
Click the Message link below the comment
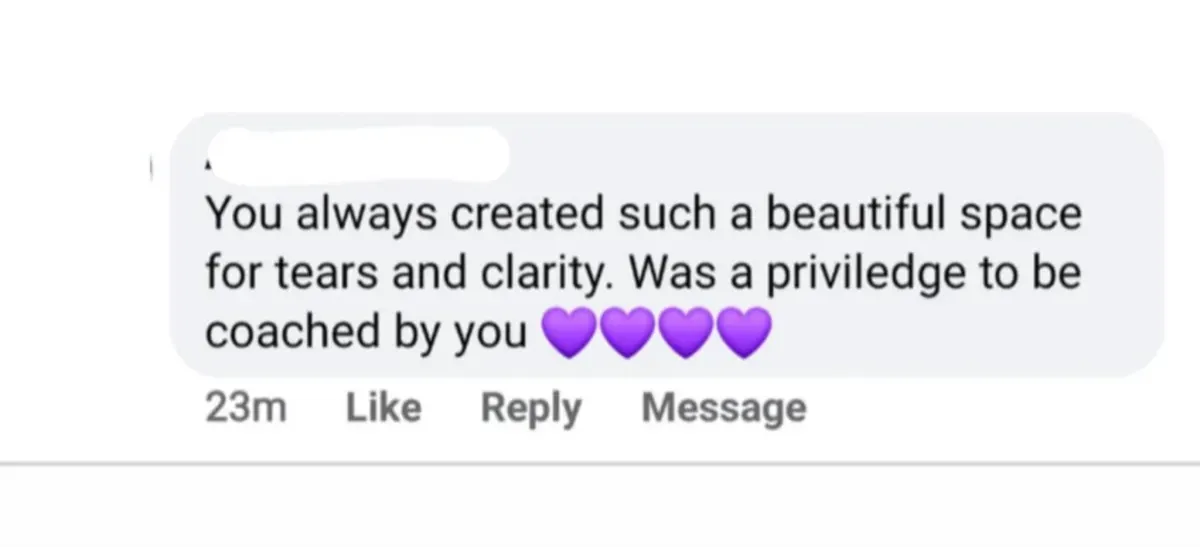tap(723, 408)
